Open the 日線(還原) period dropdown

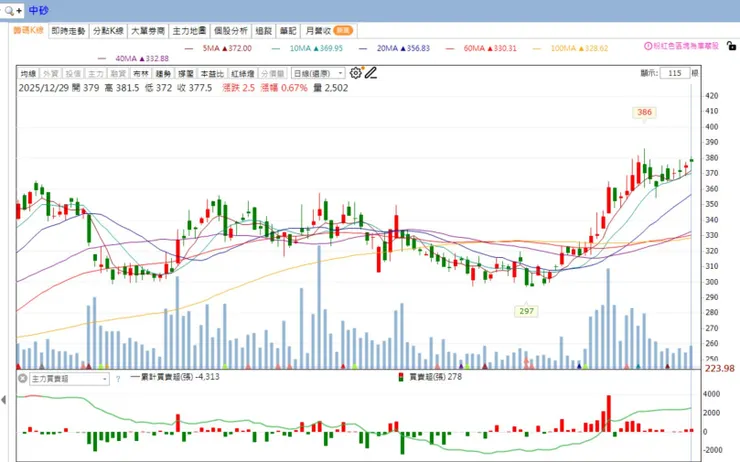(x=318, y=74)
